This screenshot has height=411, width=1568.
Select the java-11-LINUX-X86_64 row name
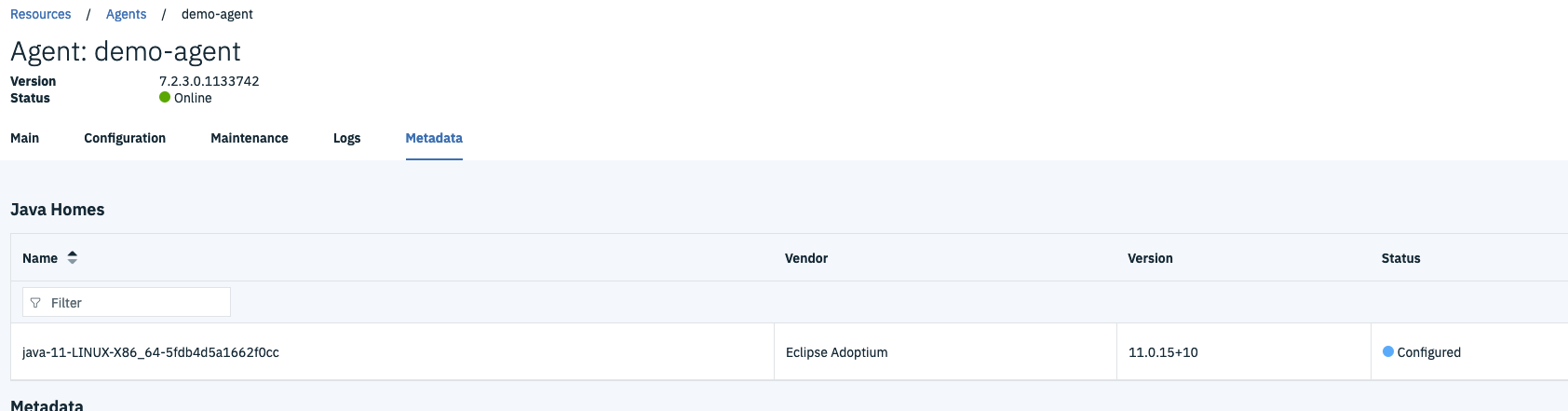pos(151,352)
